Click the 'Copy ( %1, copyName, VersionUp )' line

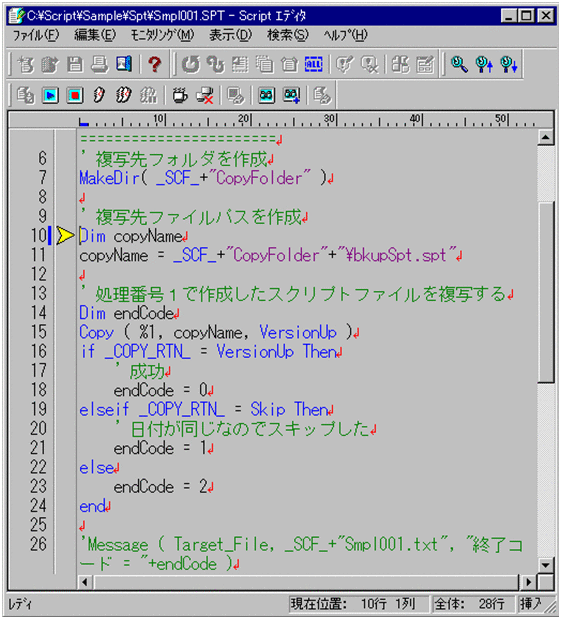(x=219, y=332)
